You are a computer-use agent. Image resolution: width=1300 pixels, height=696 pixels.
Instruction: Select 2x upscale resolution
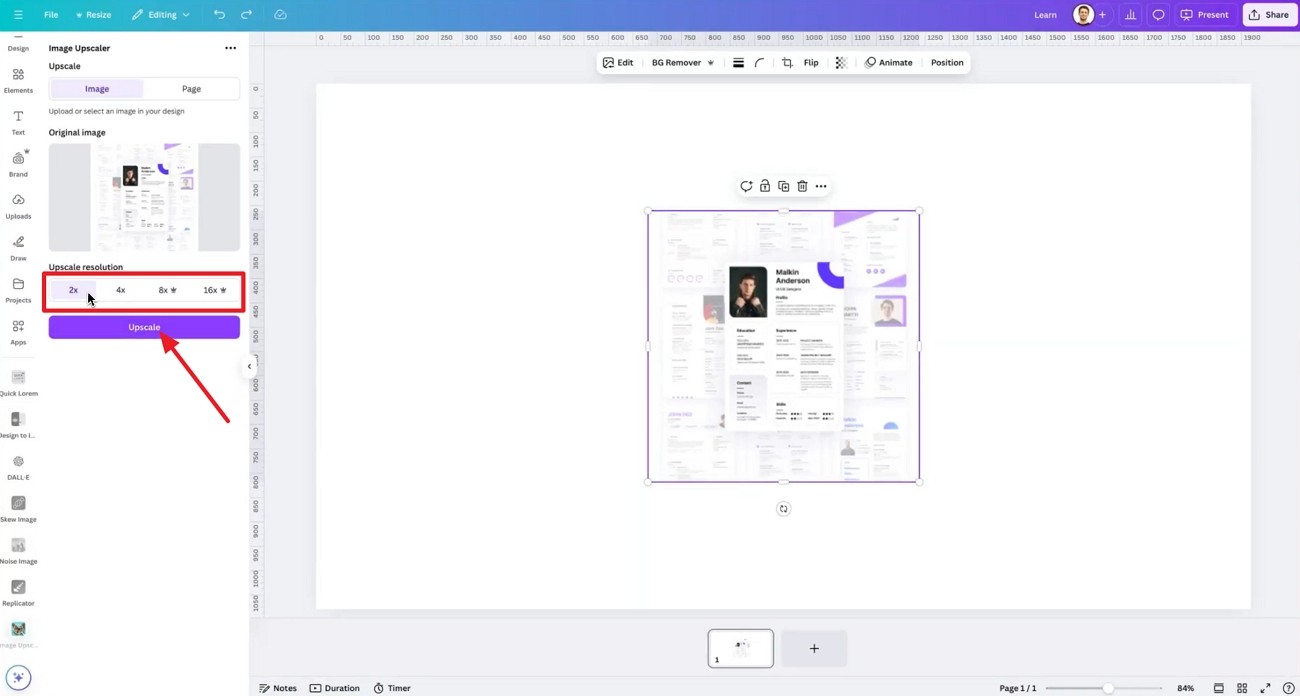[x=73, y=290]
